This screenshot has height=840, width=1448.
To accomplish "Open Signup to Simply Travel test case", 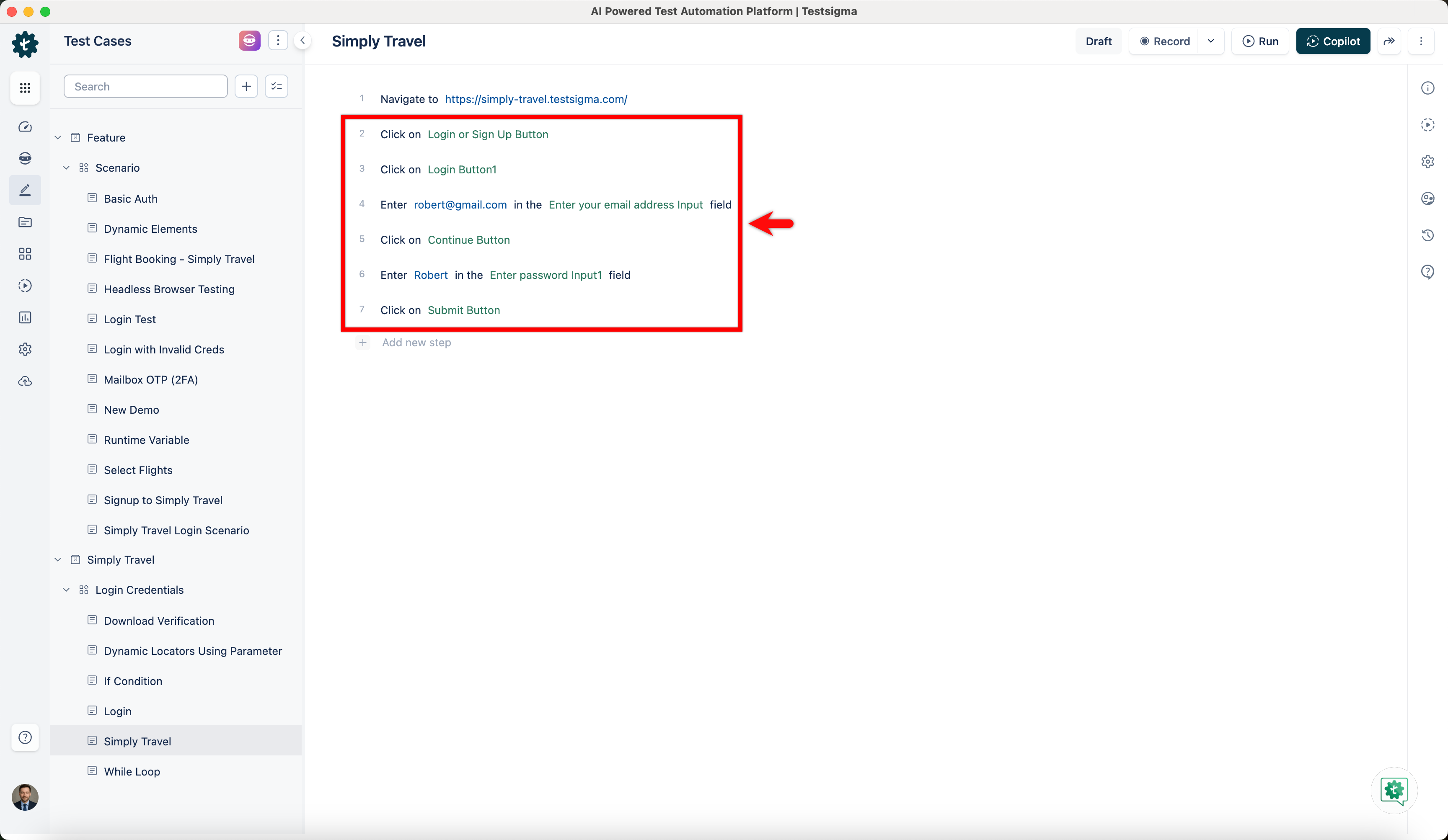I will tap(163, 500).
